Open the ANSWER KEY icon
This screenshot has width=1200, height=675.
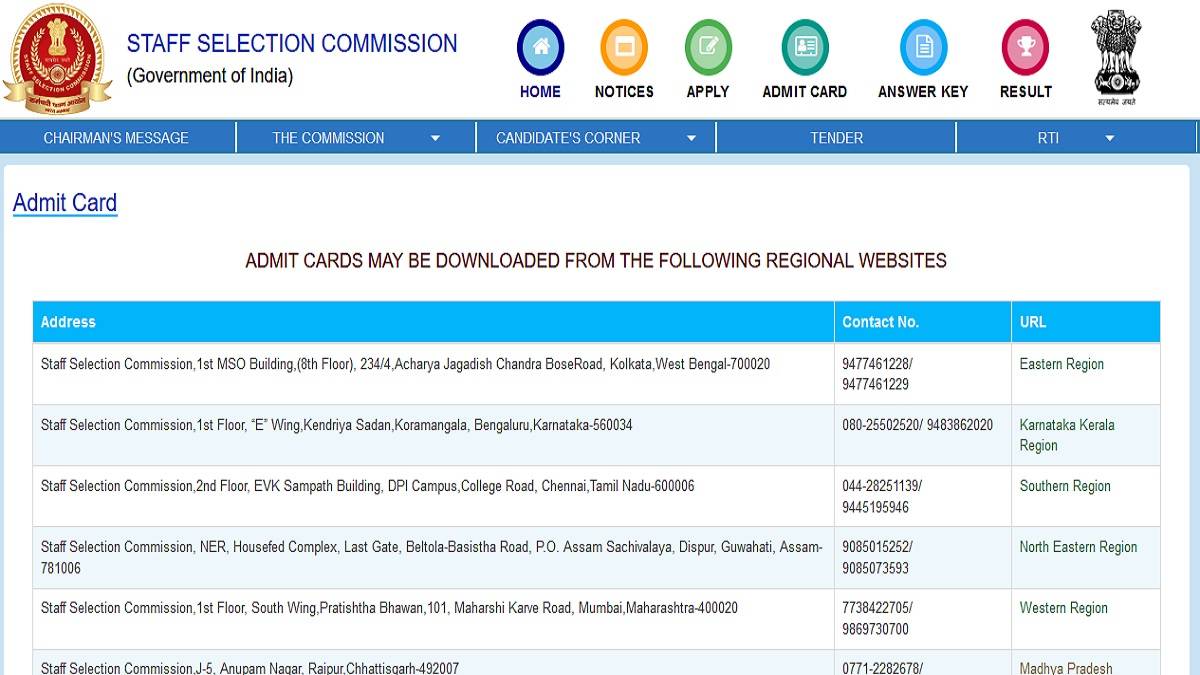coord(923,45)
